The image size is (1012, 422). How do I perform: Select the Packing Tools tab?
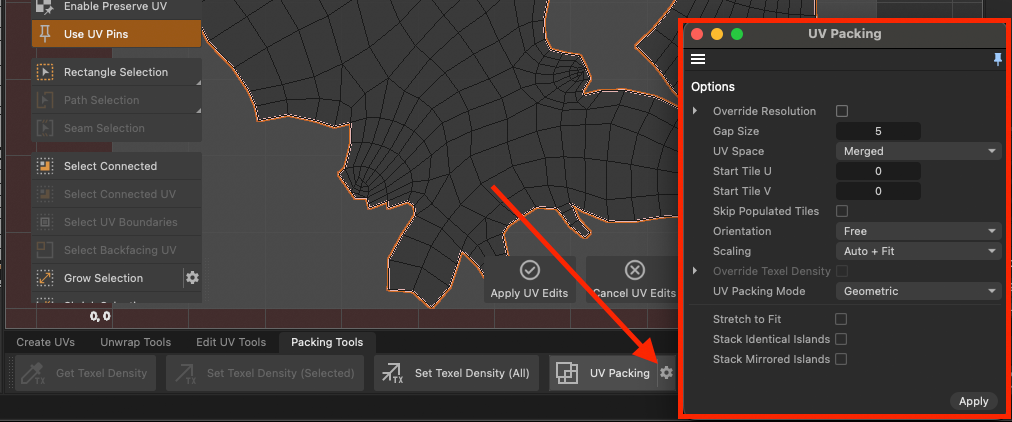(x=327, y=342)
